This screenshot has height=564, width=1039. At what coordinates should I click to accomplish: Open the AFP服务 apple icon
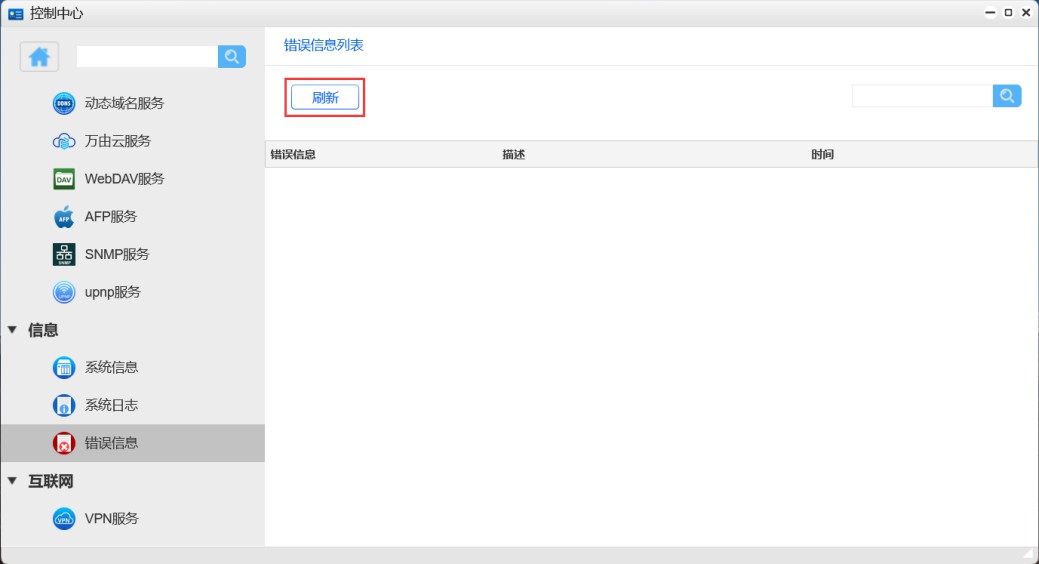click(64, 217)
